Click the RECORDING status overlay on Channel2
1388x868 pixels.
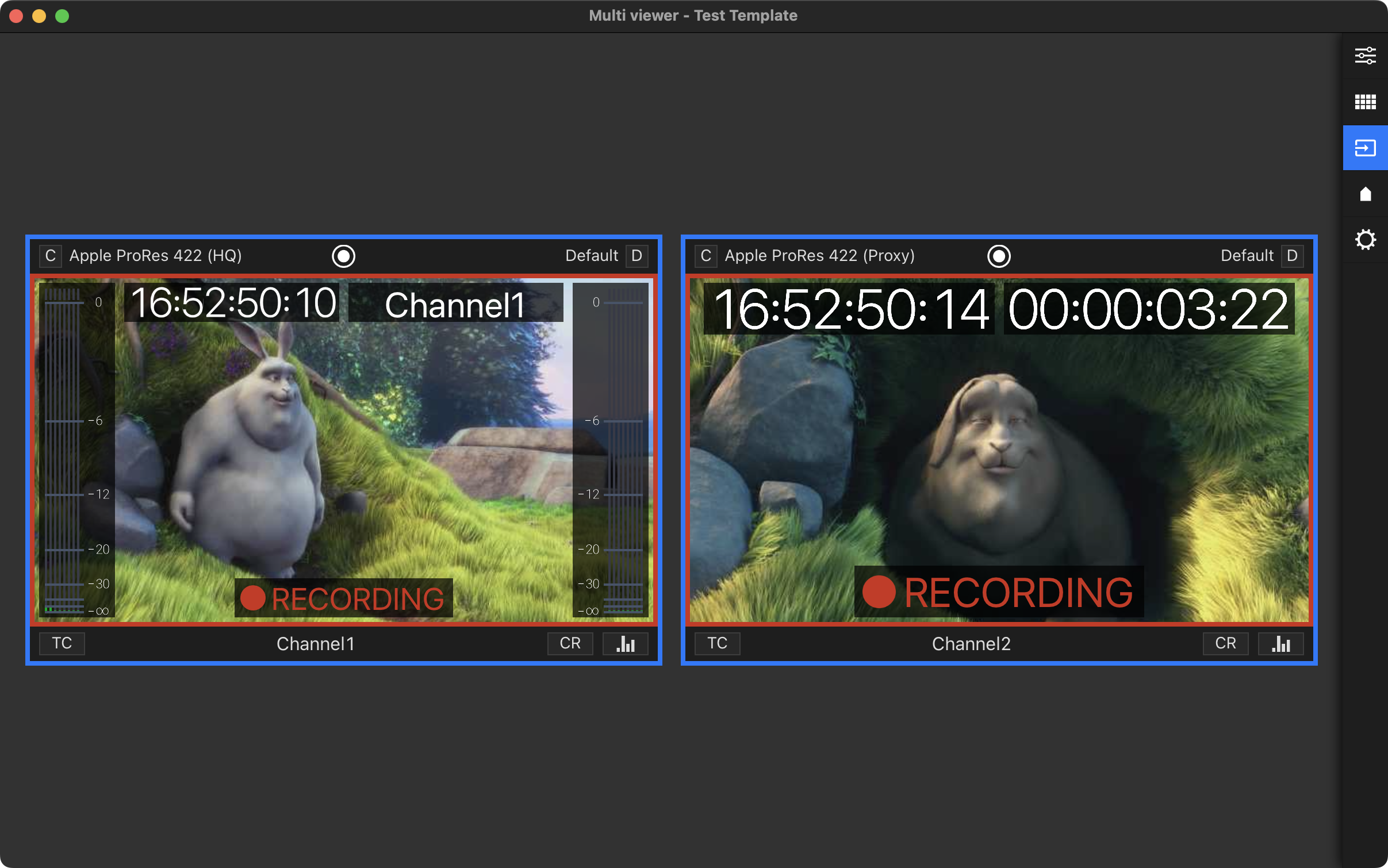[999, 592]
